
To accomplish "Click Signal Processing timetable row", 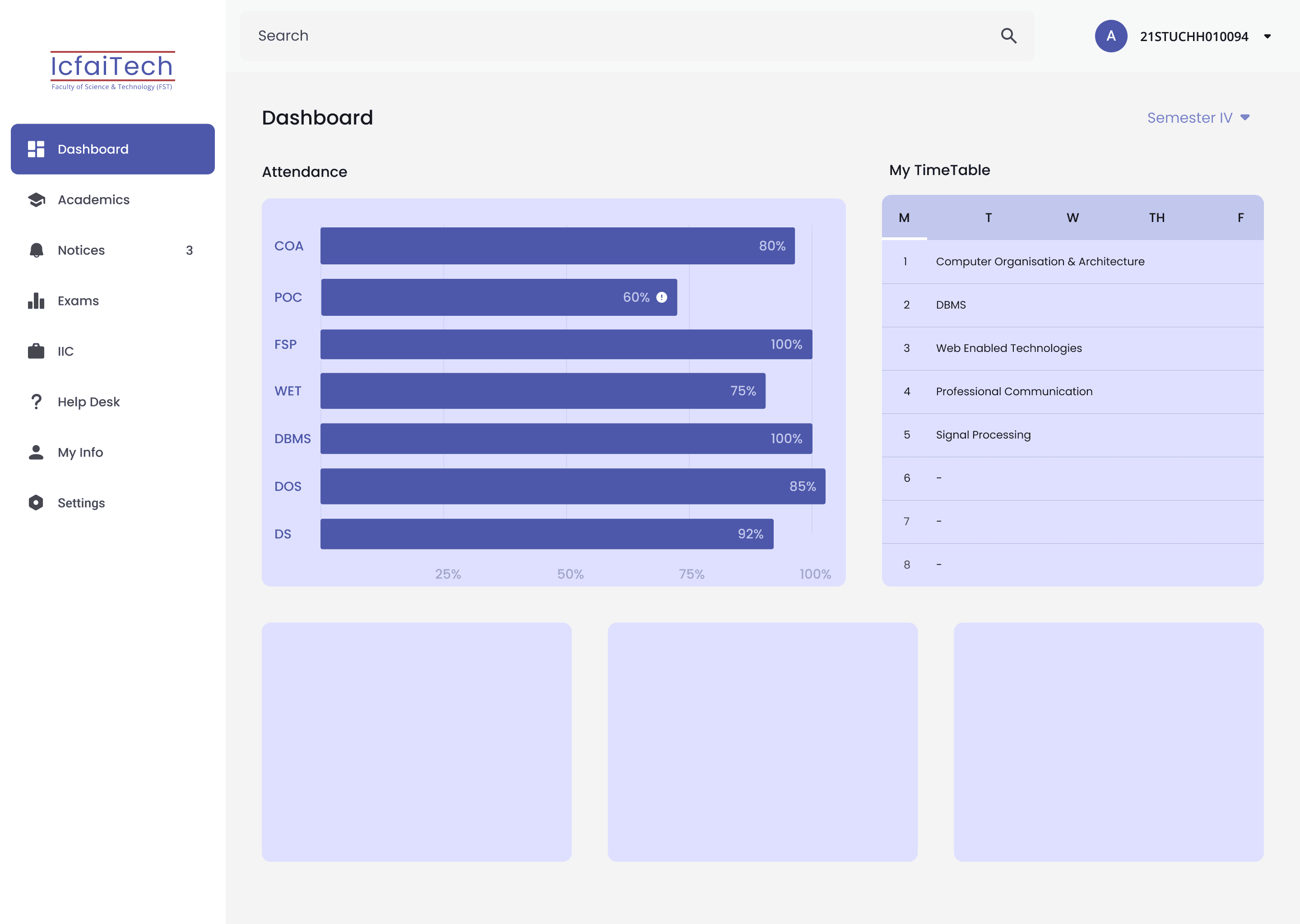I will (x=1072, y=434).
